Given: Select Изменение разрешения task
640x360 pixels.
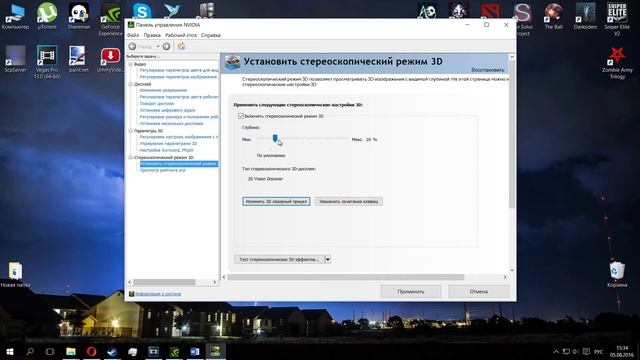Looking at the screenshot, I should coord(163,90).
